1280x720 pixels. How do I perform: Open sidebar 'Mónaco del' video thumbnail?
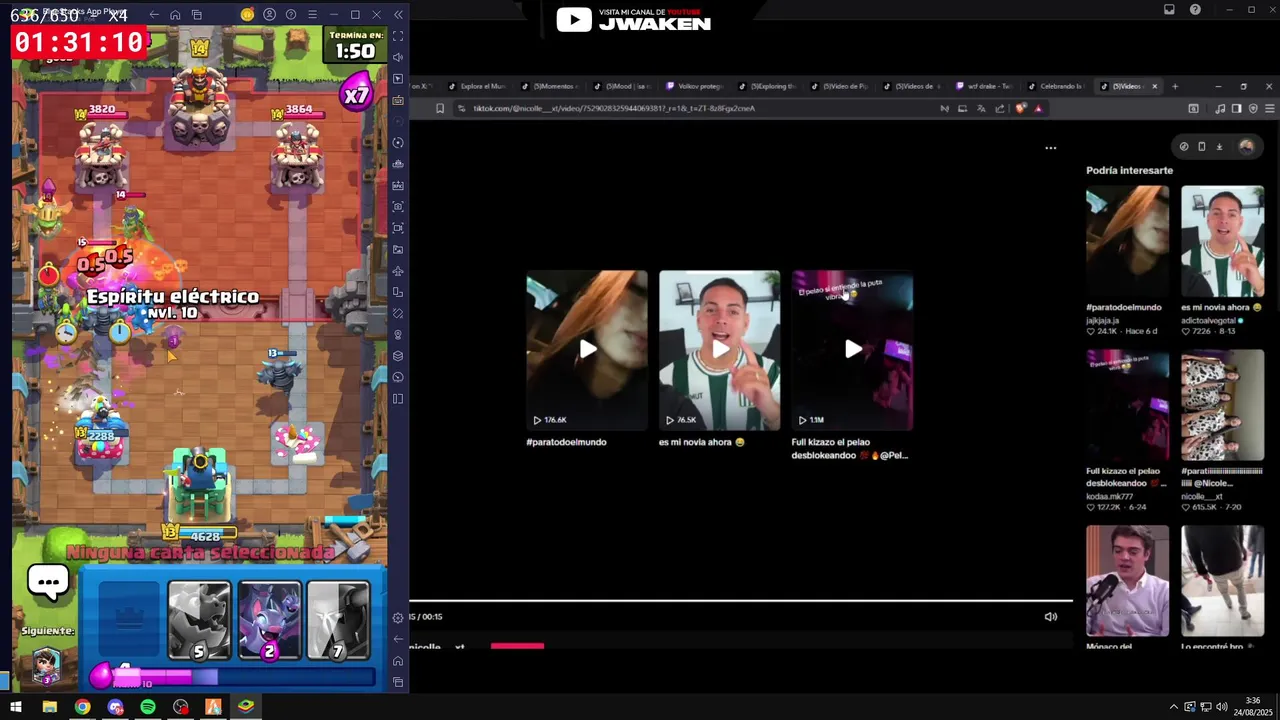coord(1127,581)
